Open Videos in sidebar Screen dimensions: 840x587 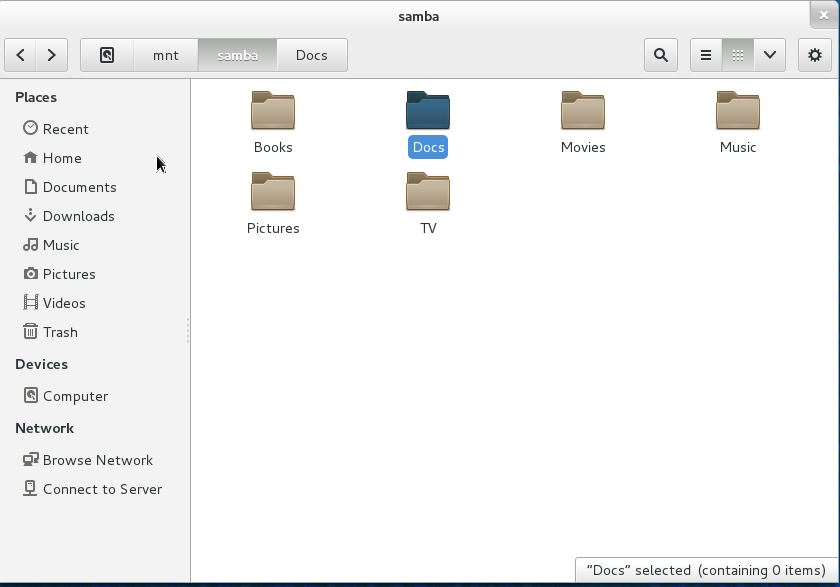click(64, 303)
